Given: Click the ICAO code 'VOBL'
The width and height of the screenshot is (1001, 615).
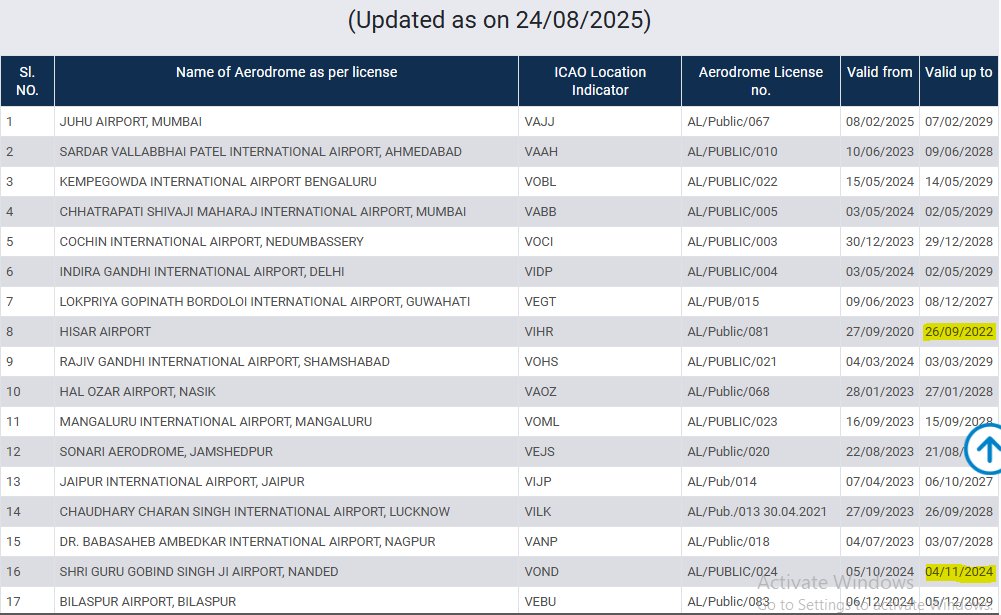Looking at the screenshot, I should pyautogui.click(x=540, y=181).
